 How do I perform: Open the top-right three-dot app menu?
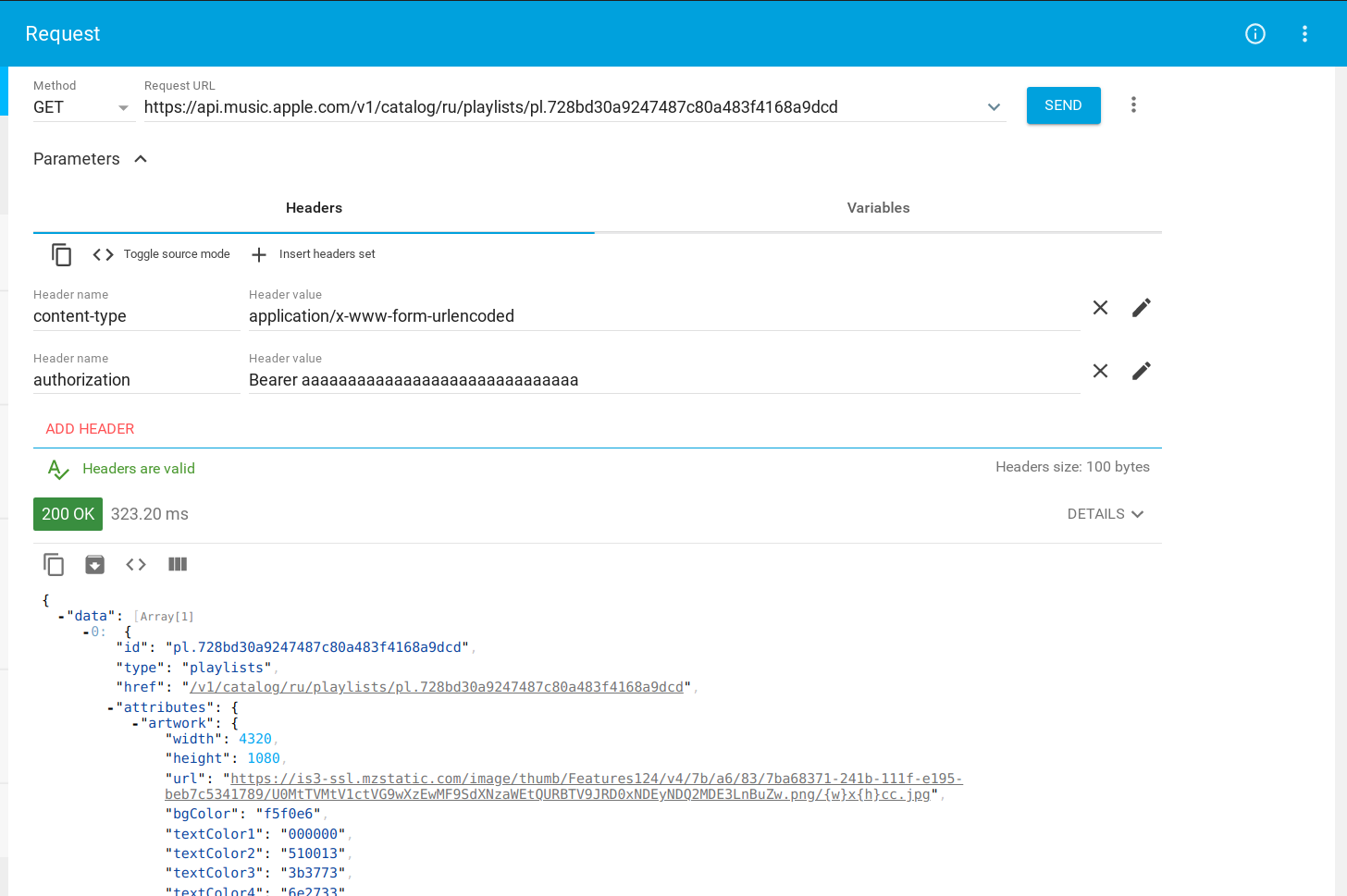coord(1304,34)
